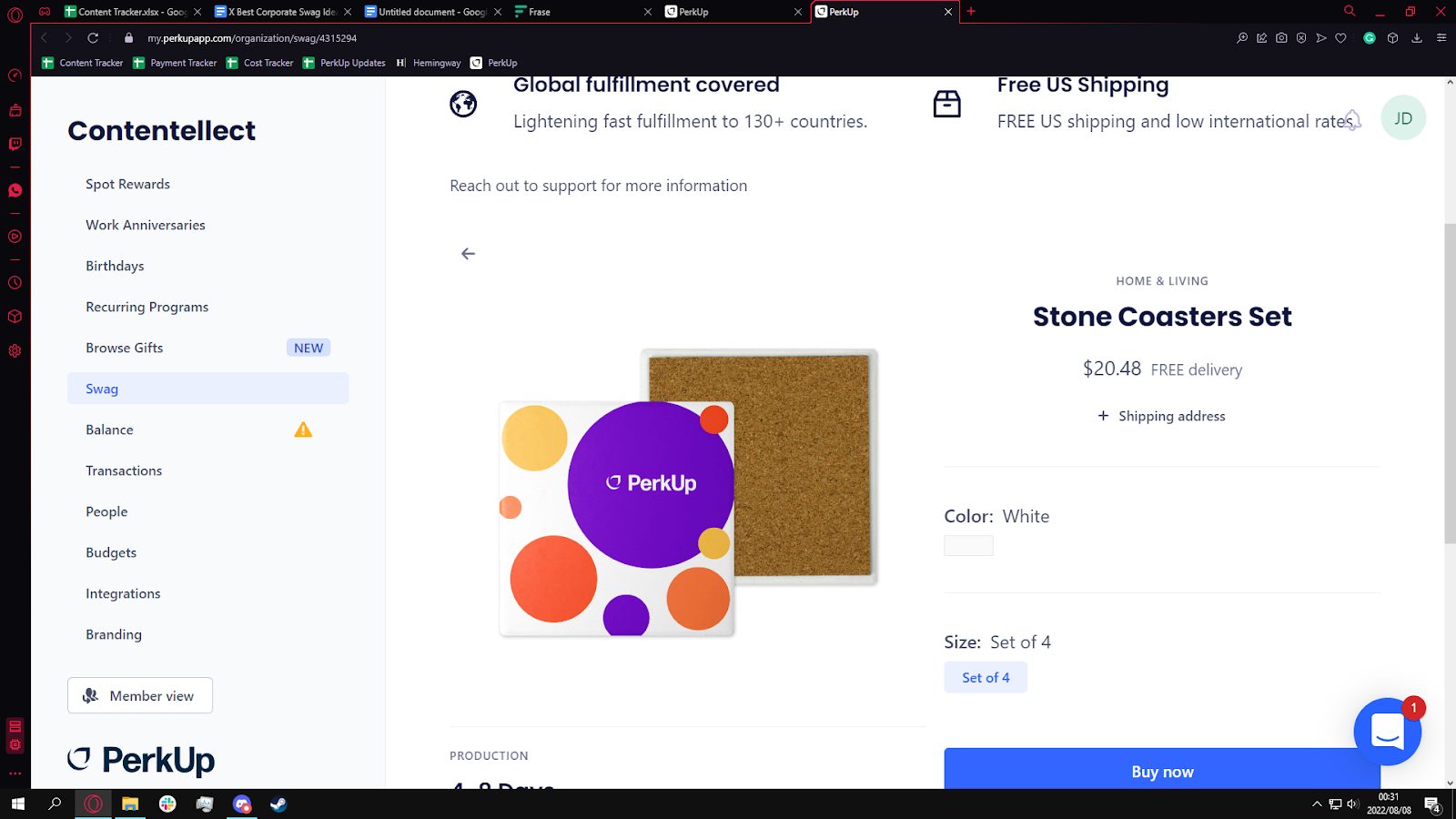The width and height of the screenshot is (1456, 819).
Task: Click the back arrow above the product image
Action: point(468,254)
